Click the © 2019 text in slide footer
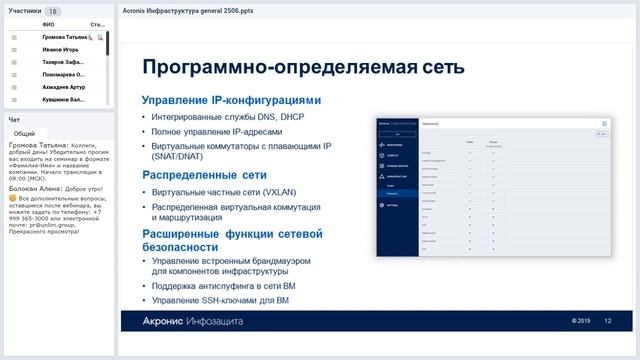 coord(581,321)
